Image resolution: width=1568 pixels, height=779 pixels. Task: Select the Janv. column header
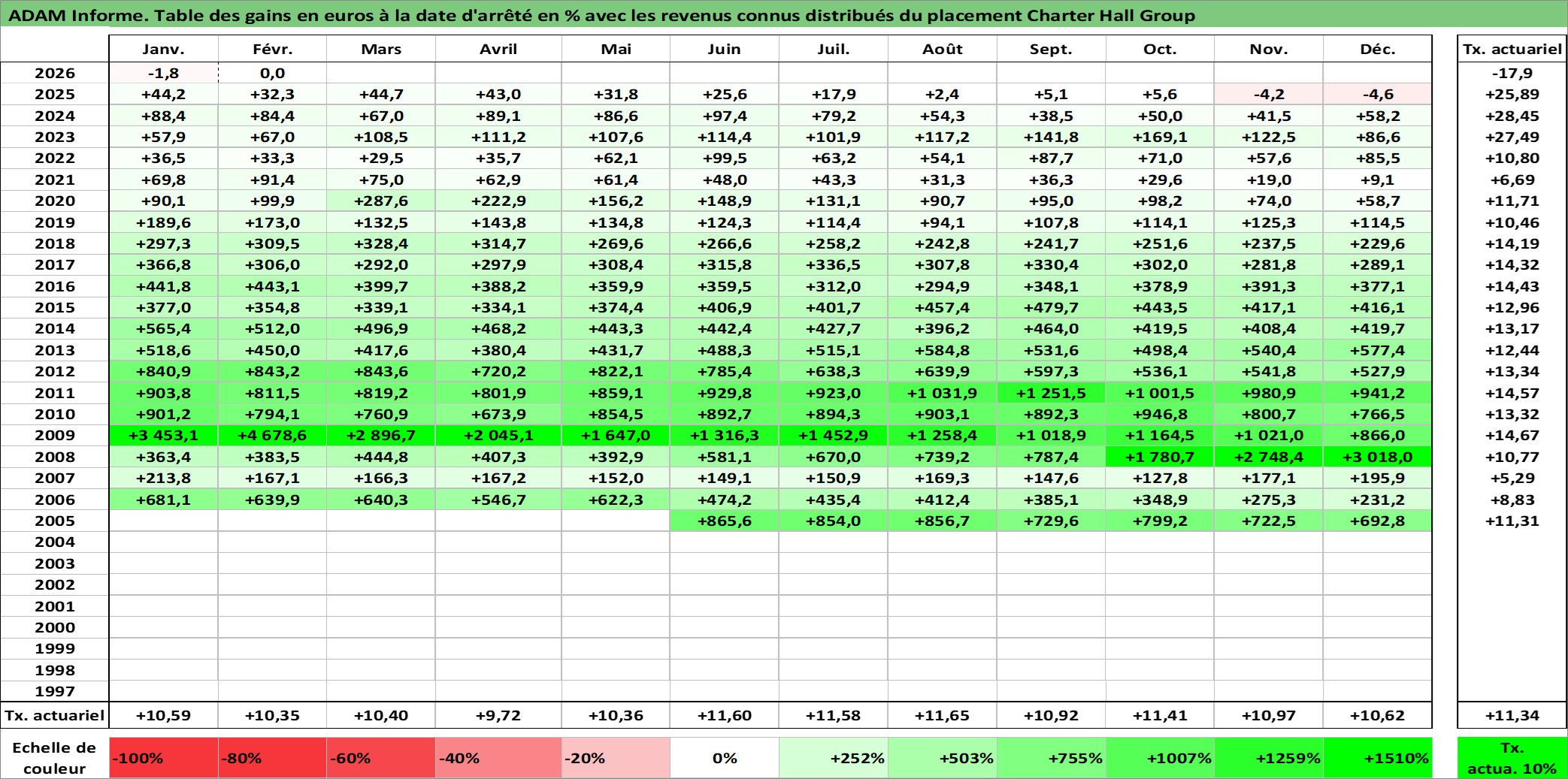point(163,49)
